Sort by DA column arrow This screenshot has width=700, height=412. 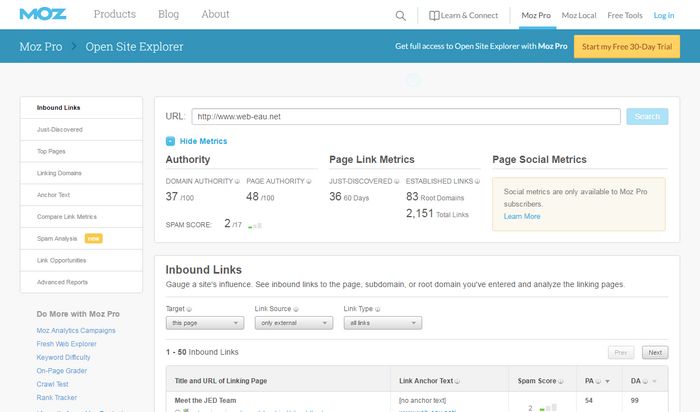point(654,381)
